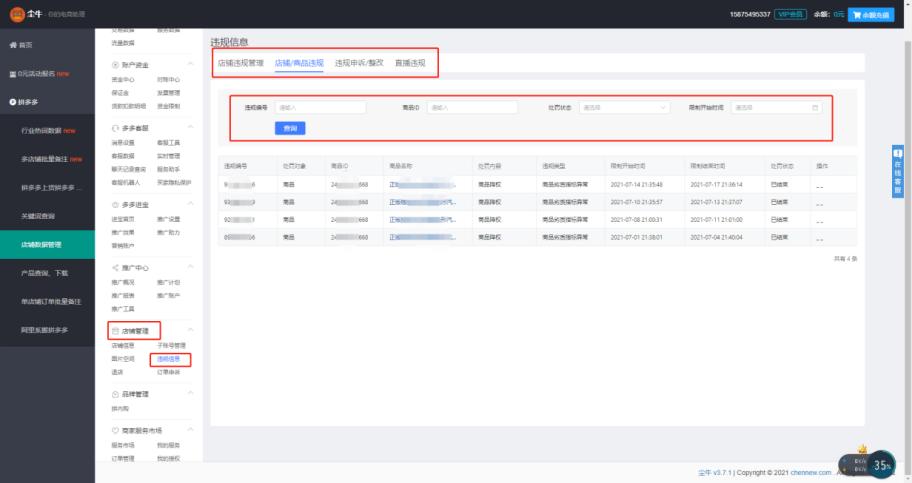The height and width of the screenshot is (483, 912).
Task: Collapse the 多多客服 menu group
Action: [x=191, y=128]
